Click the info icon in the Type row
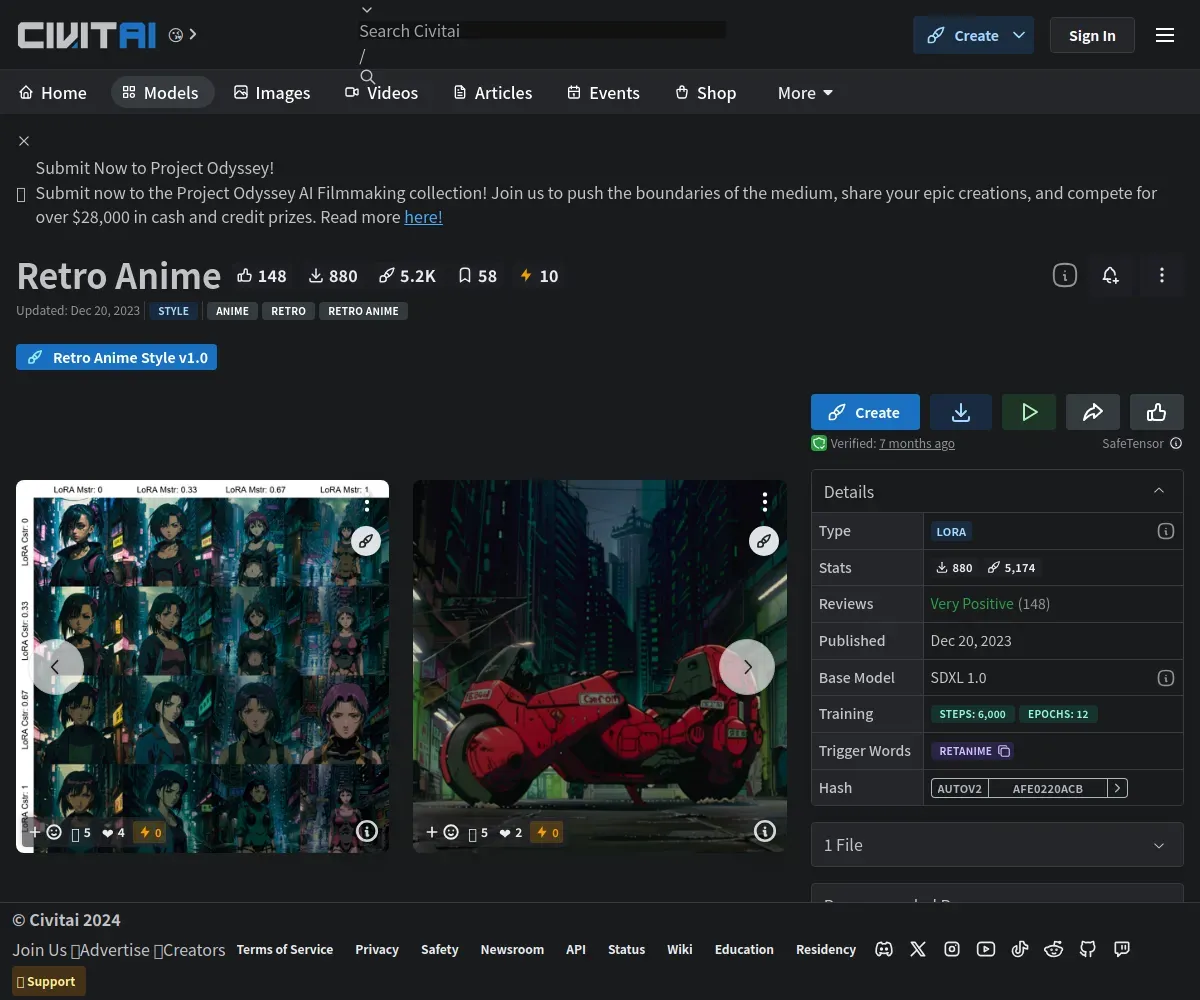Screen dimensions: 1200x1000 pos(1165,531)
